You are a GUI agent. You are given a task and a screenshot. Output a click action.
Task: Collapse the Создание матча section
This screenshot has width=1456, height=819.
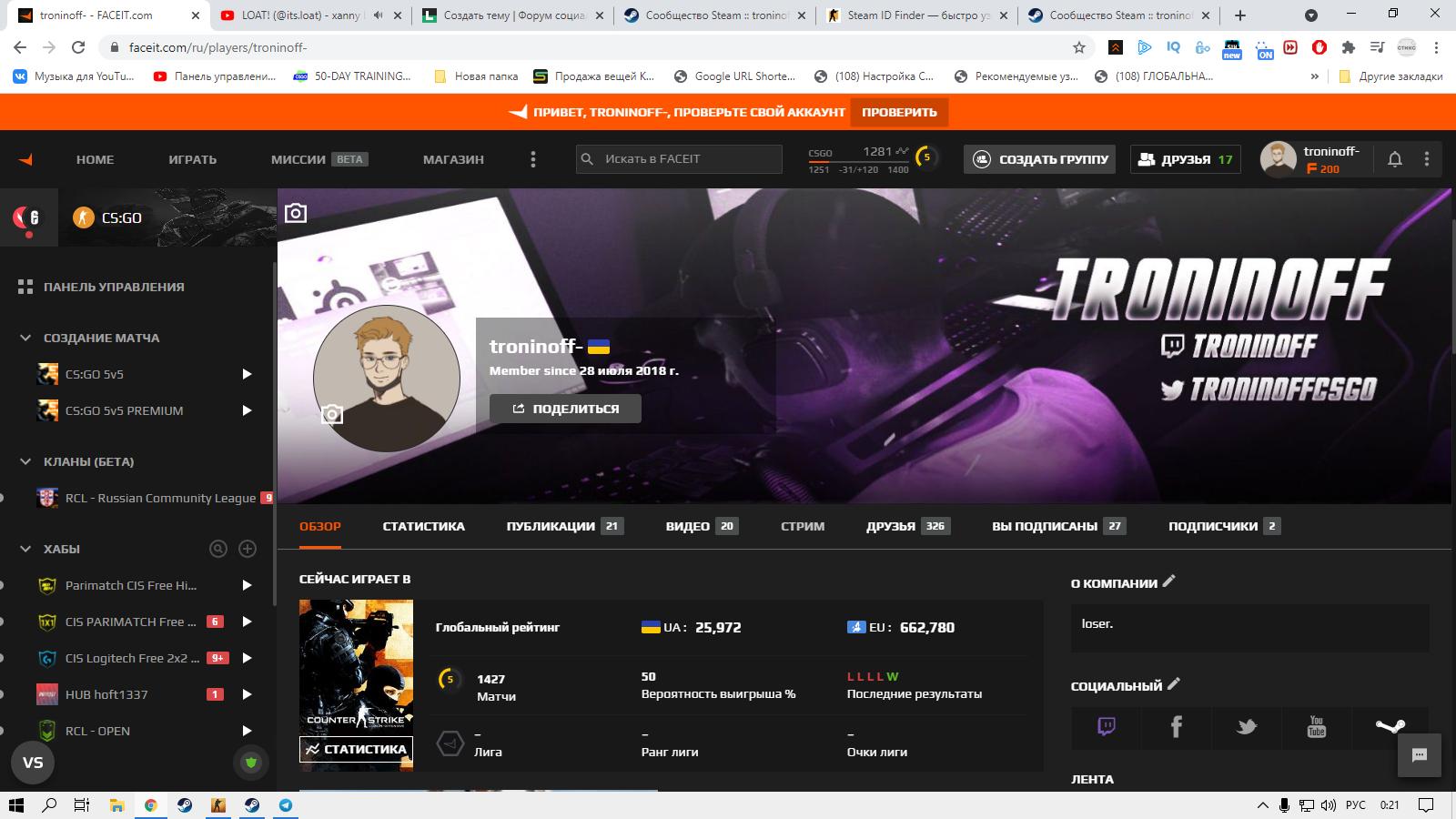25,338
